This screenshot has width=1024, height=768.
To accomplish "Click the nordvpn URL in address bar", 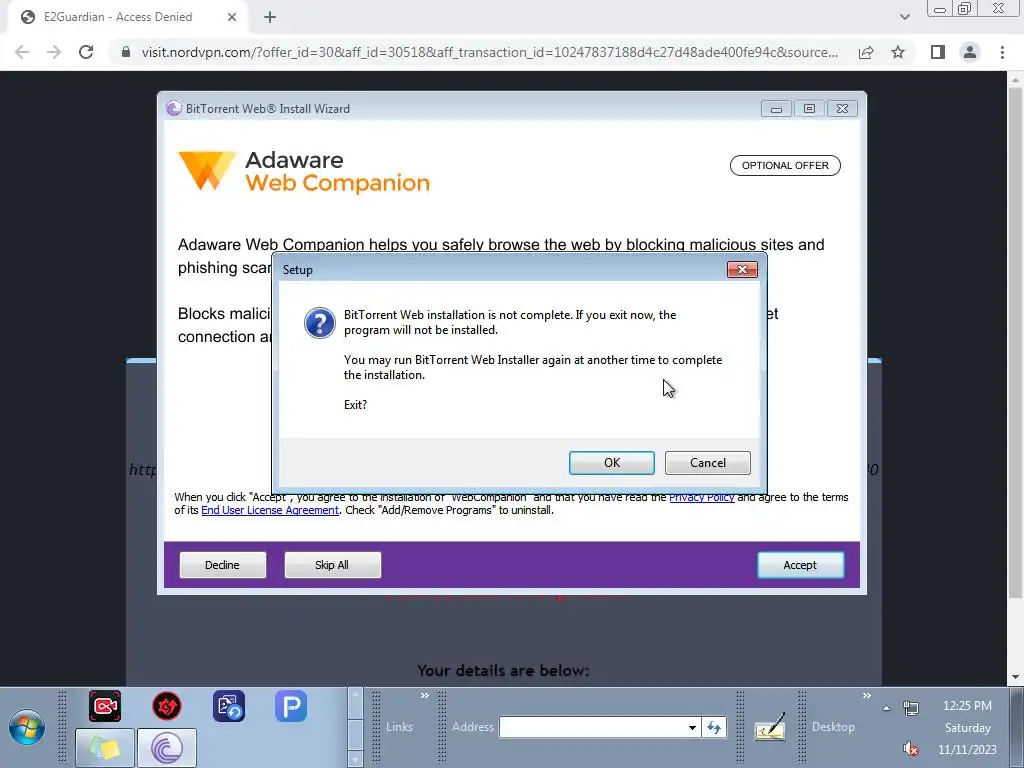I will [490, 52].
